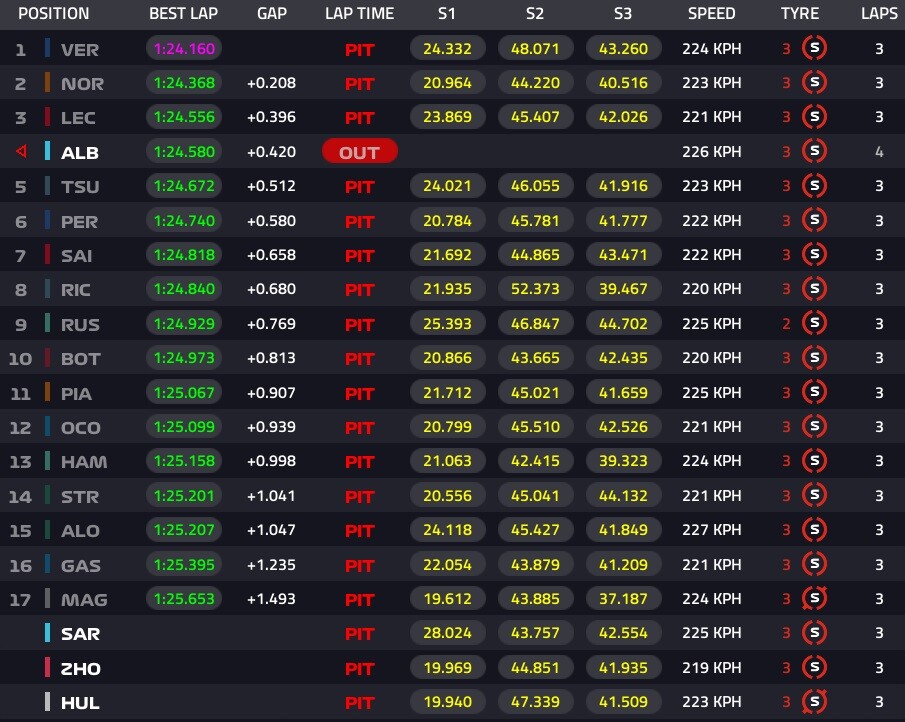Click the soft tyre icon for ZHO
The height and width of the screenshot is (722, 905).
pyautogui.click(x=814, y=668)
